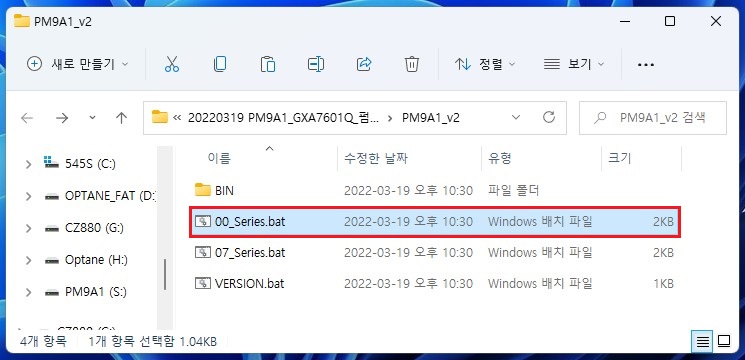Screen dimensions: 745x360
Task: Click the 07_Series.bat file icon
Action: click(203, 252)
